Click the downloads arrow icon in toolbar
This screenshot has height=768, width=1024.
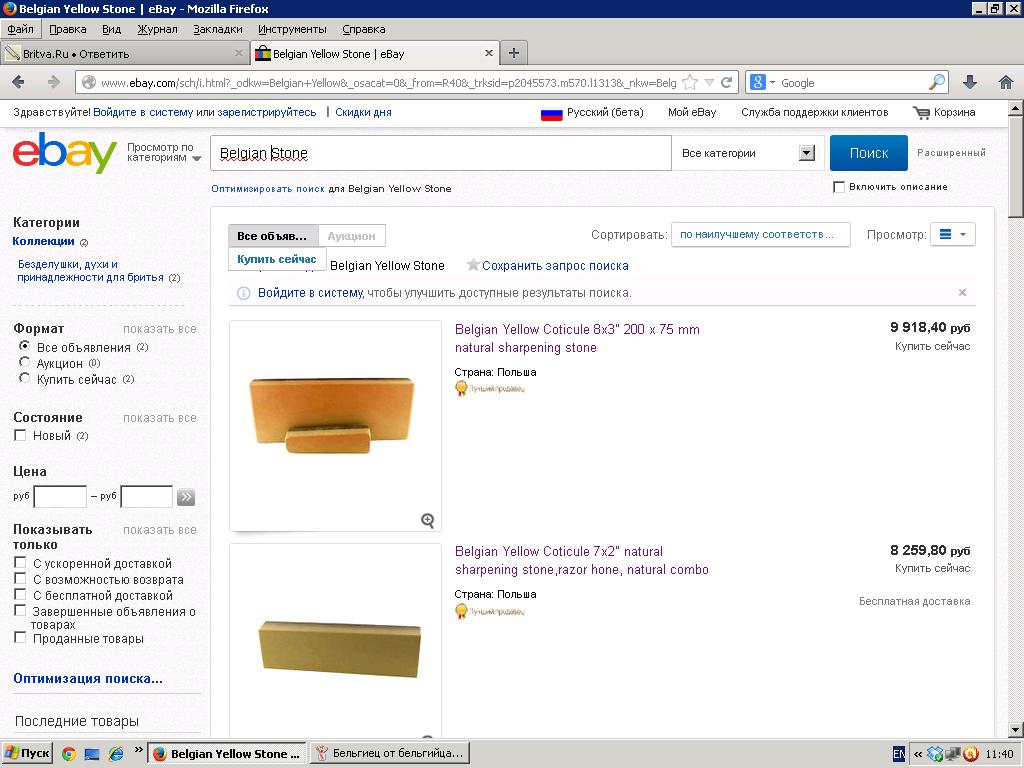969,83
